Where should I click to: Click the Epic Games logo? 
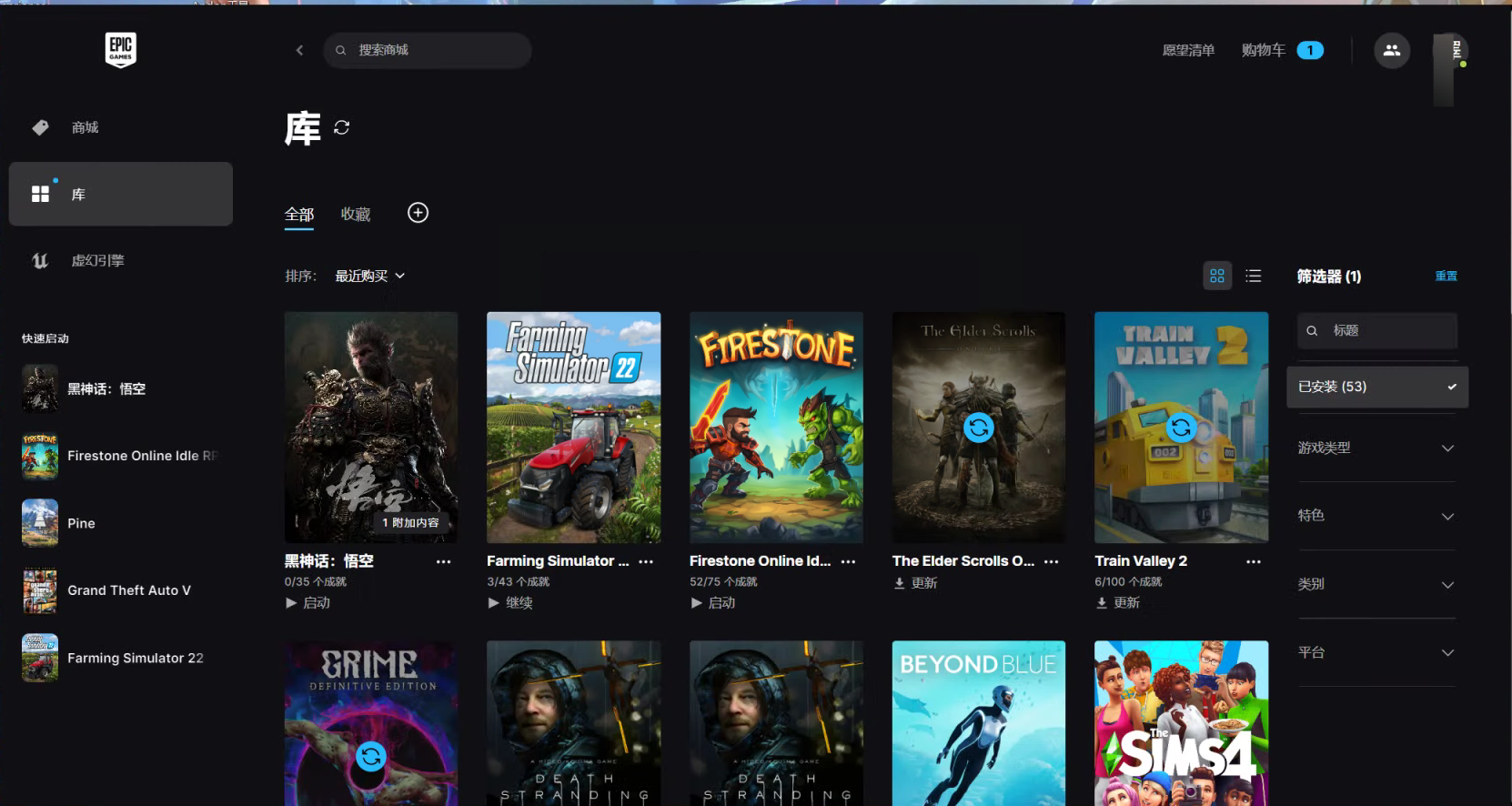(x=121, y=50)
